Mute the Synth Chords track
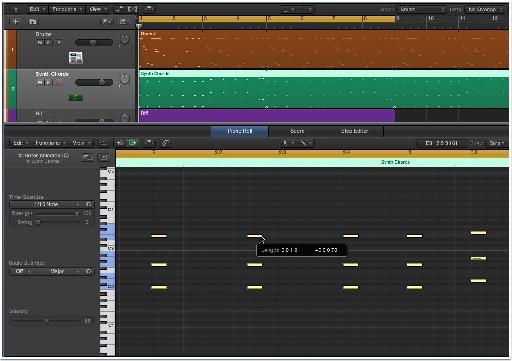This screenshot has height=361, width=512. pyautogui.click(x=40, y=82)
